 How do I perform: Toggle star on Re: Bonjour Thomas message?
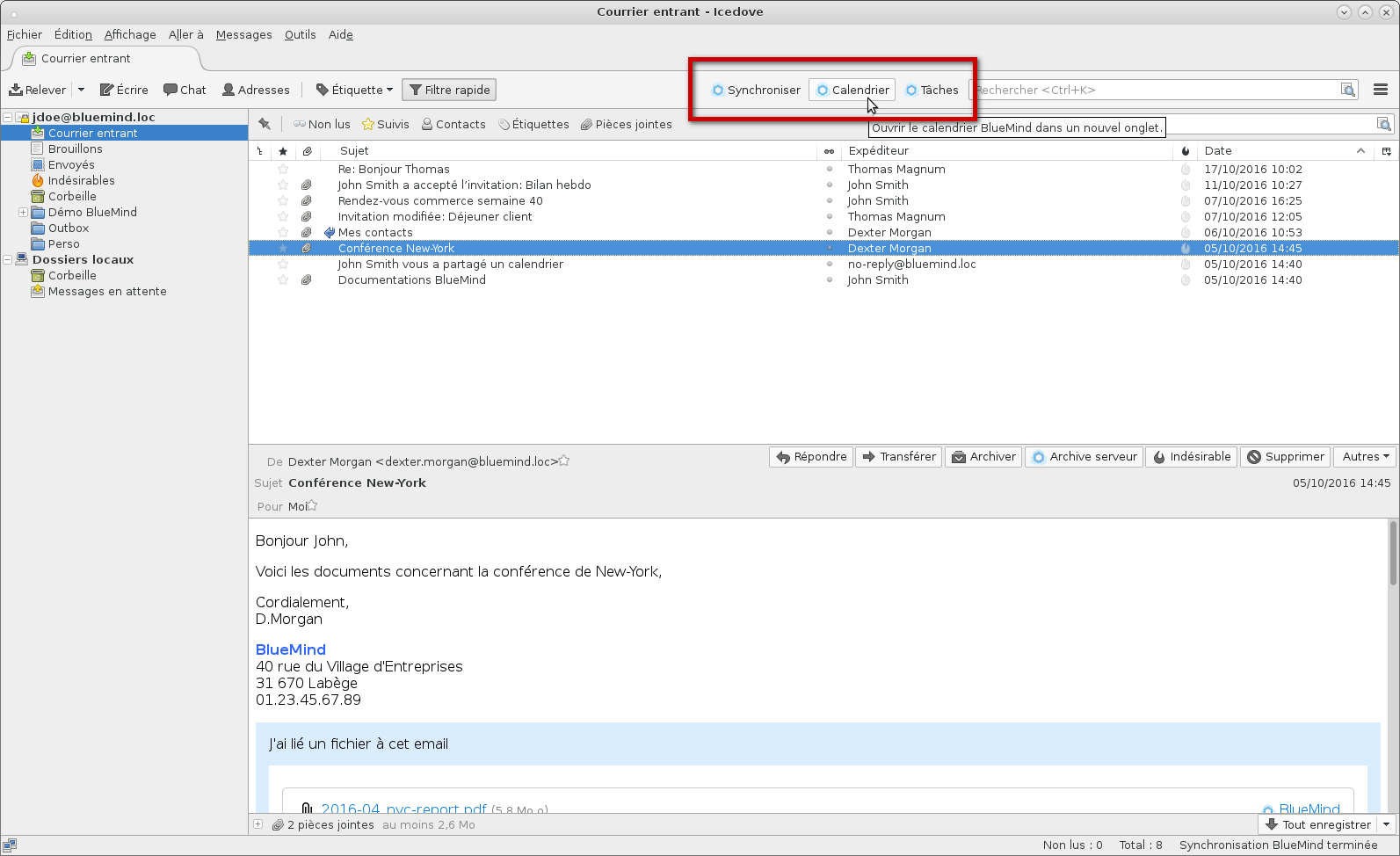[x=283, y=169]
